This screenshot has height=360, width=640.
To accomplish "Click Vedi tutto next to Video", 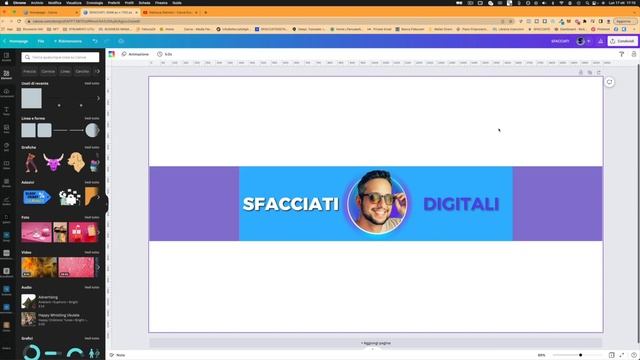I will (x=92, y=252).
